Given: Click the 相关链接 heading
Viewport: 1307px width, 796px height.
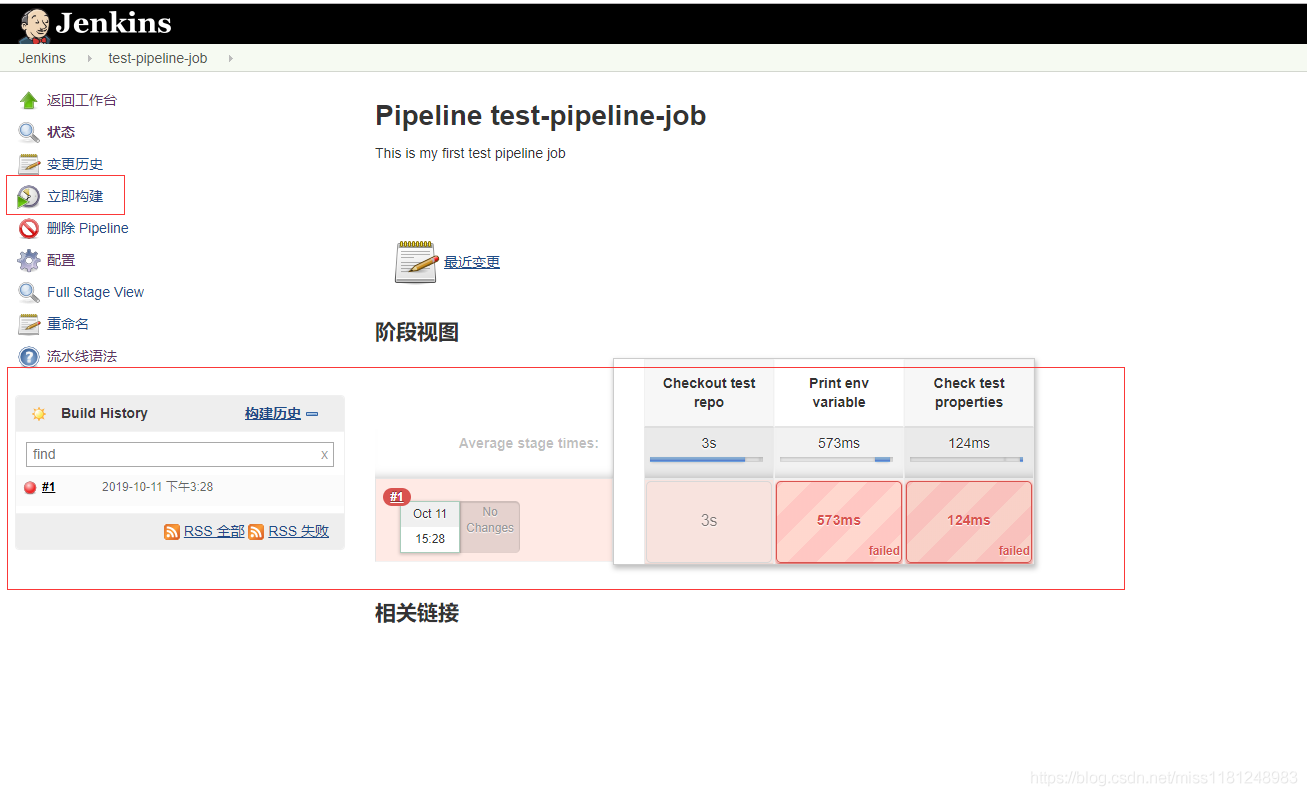Looking at the screenshot, I should 417,613.
